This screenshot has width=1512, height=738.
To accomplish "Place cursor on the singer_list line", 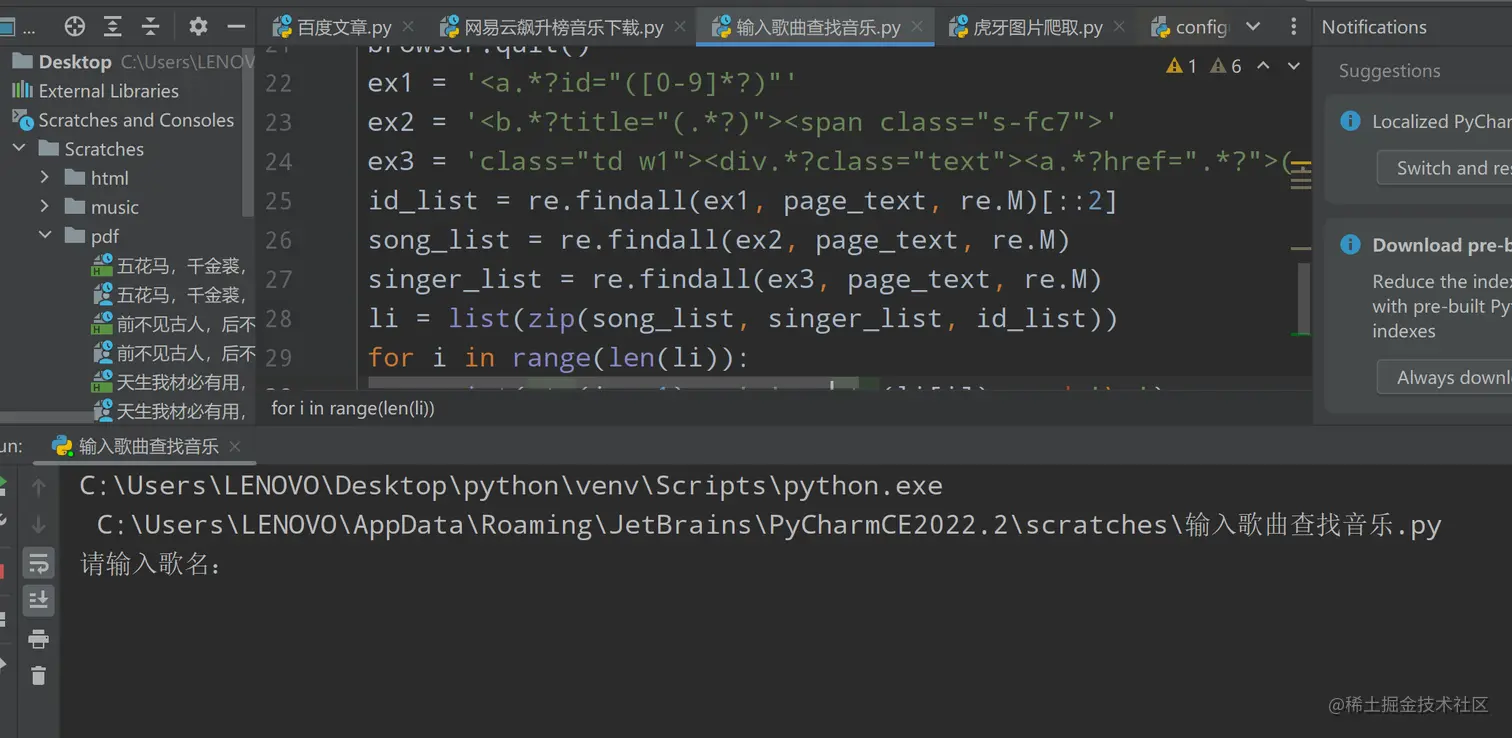I will pyautogui.click(x=735, y=279).
